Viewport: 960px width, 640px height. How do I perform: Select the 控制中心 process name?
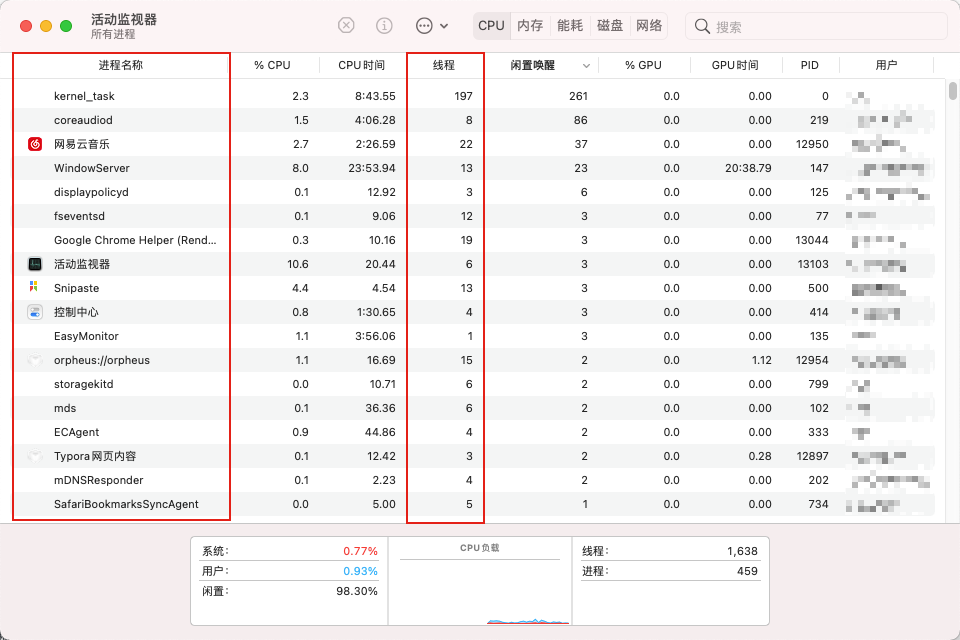[x=76, y=312]
